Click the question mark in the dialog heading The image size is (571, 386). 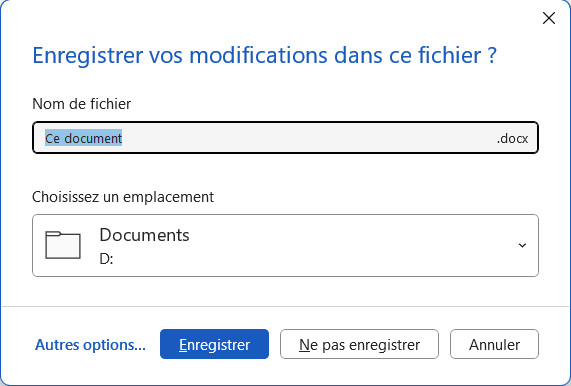point(492,55)
